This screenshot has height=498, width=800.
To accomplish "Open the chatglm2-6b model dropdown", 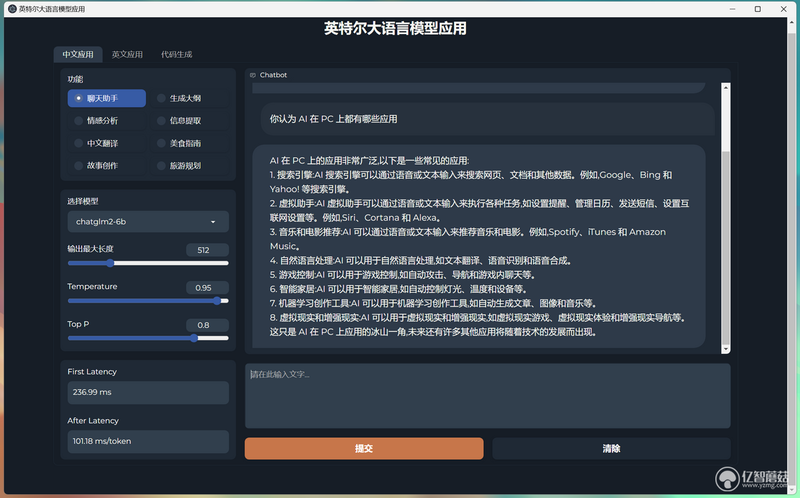I will point(148,222).
